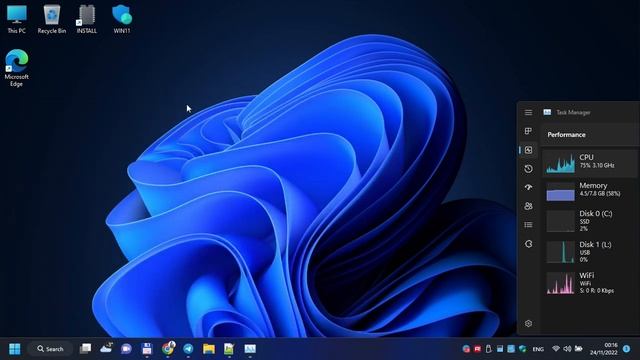Click red R tray icon
640x360 pixels.
click(x=477, y=349)
